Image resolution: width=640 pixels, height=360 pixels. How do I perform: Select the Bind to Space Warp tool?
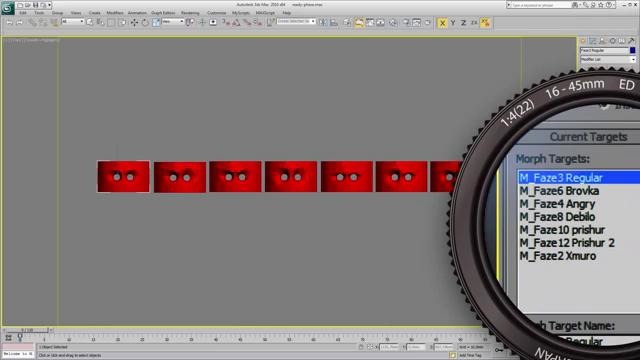54,23
